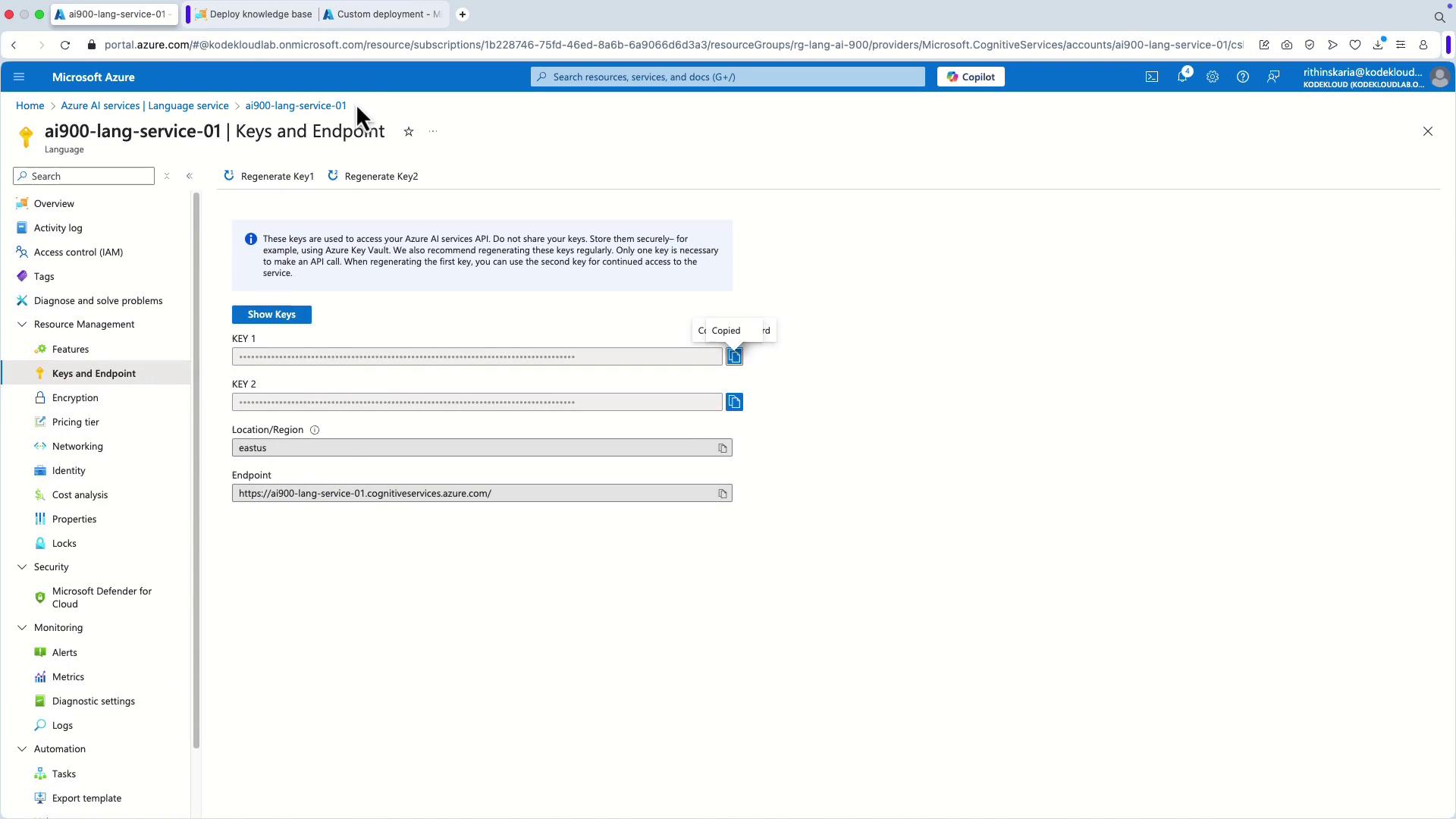Image resolution: width=1456 pixels, height=819 pixels.
Task: Collapse the Resource Management section
Action: tap(22, 325)
